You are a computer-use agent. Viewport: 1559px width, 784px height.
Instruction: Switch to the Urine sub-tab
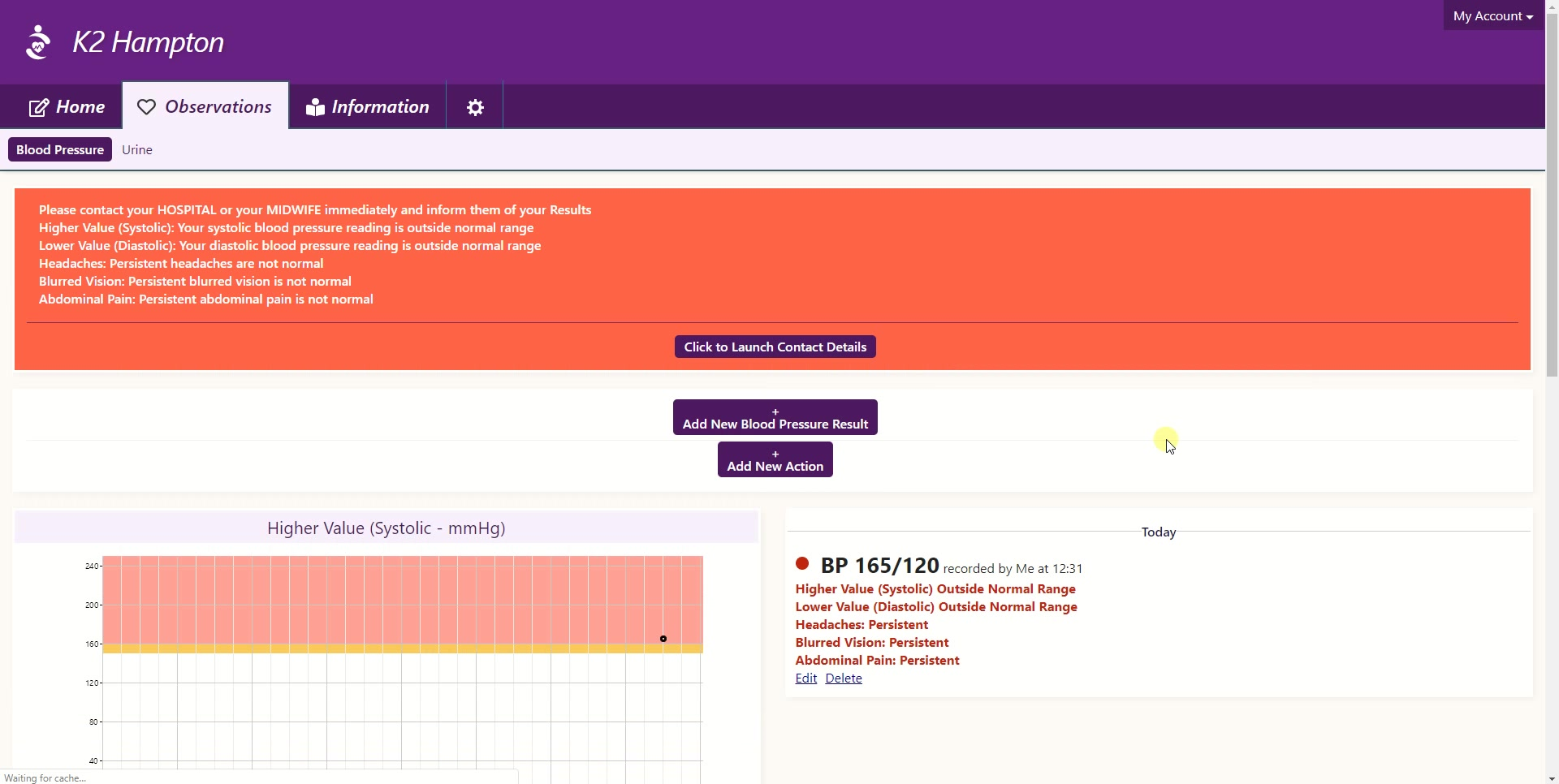[137, 149]
